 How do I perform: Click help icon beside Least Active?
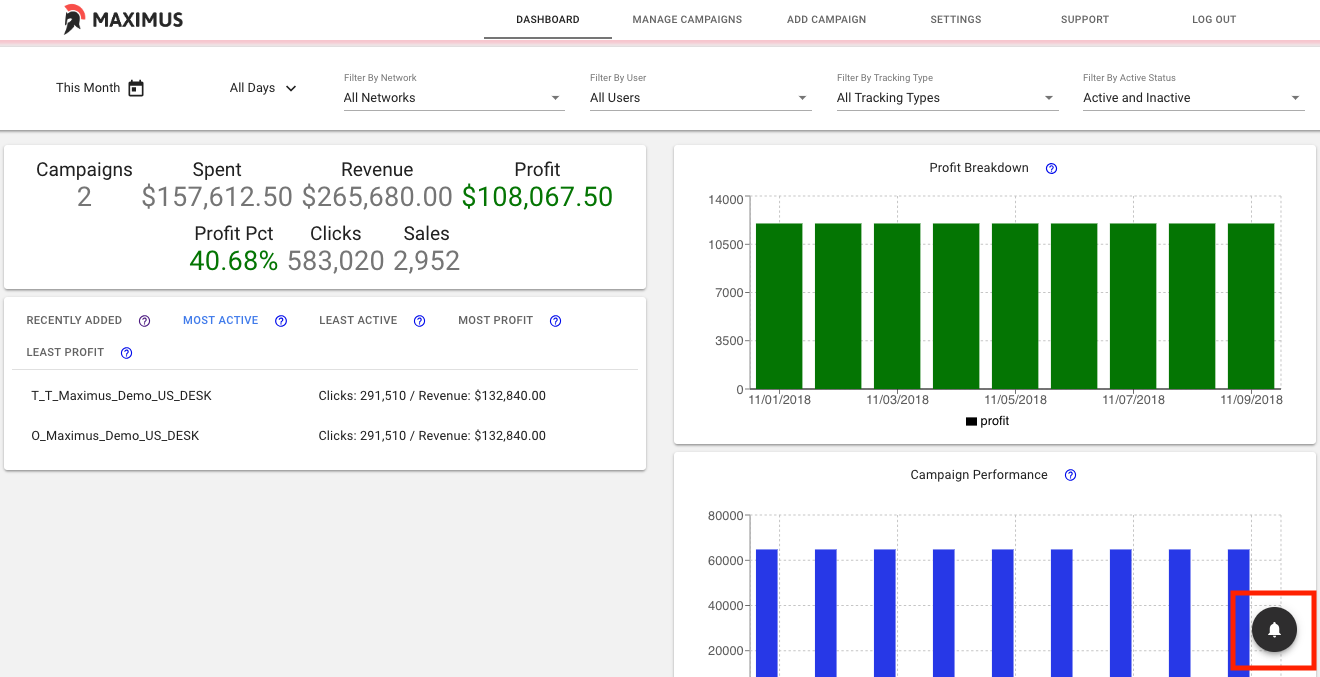pos(419,321)
